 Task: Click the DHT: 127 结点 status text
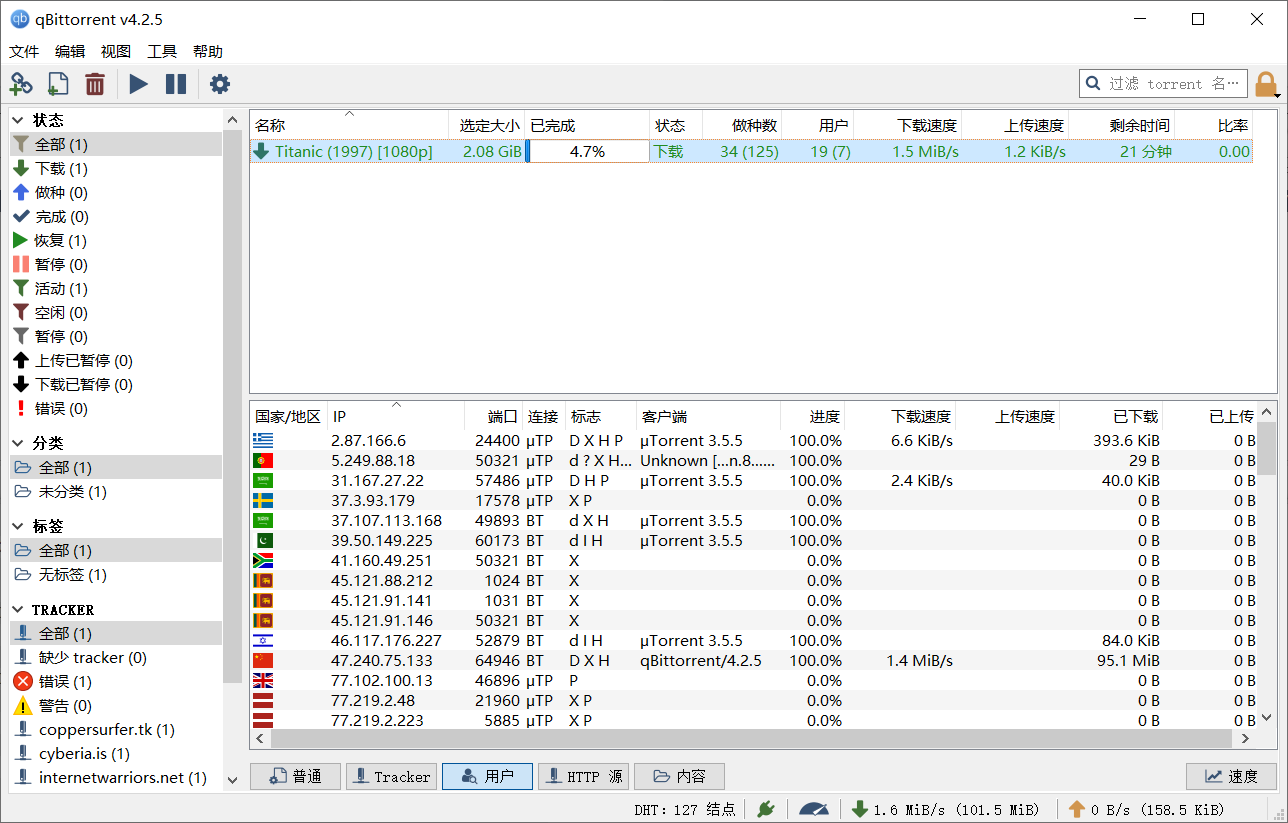[684, 809]
